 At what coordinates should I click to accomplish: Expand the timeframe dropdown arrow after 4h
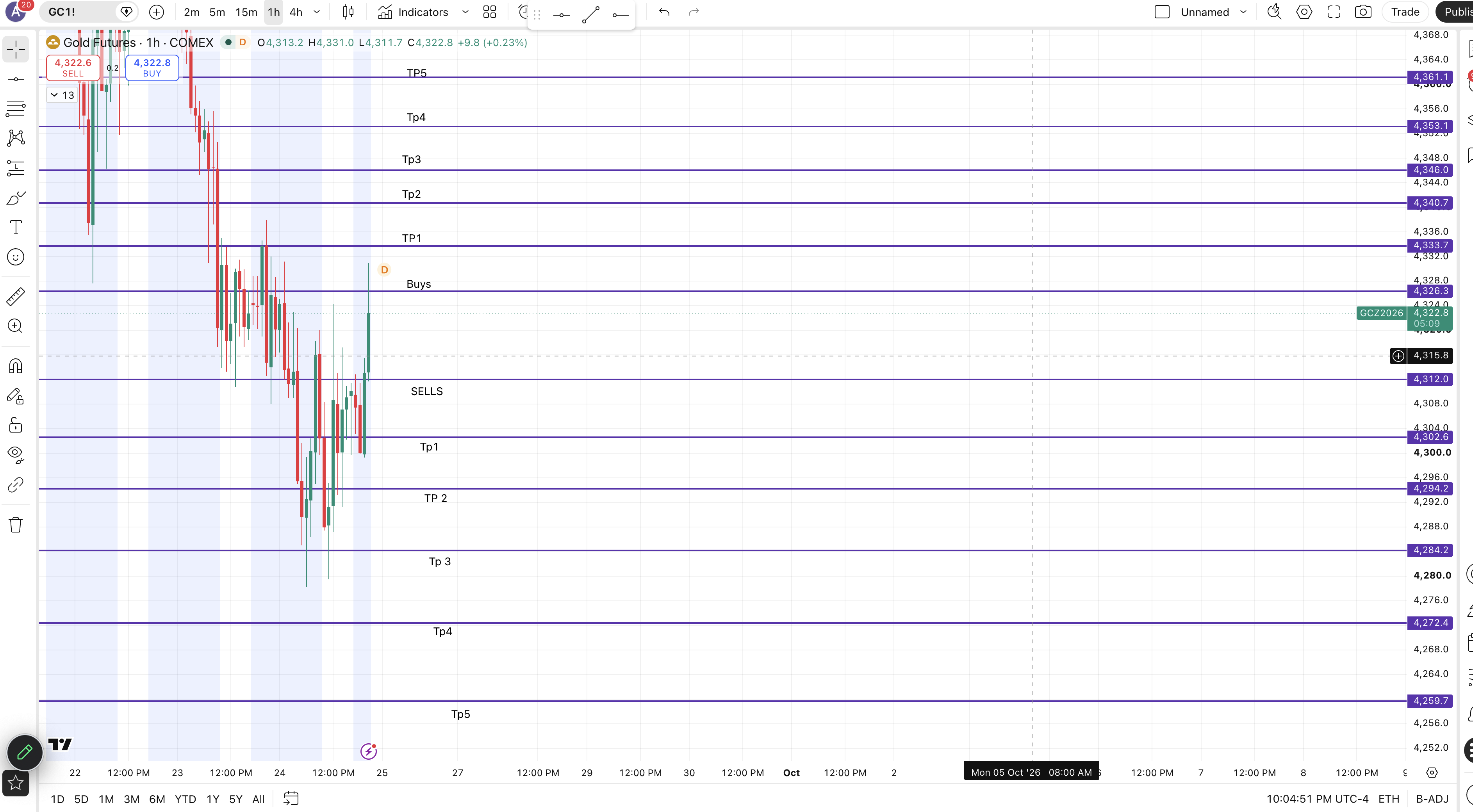point(317,12)
